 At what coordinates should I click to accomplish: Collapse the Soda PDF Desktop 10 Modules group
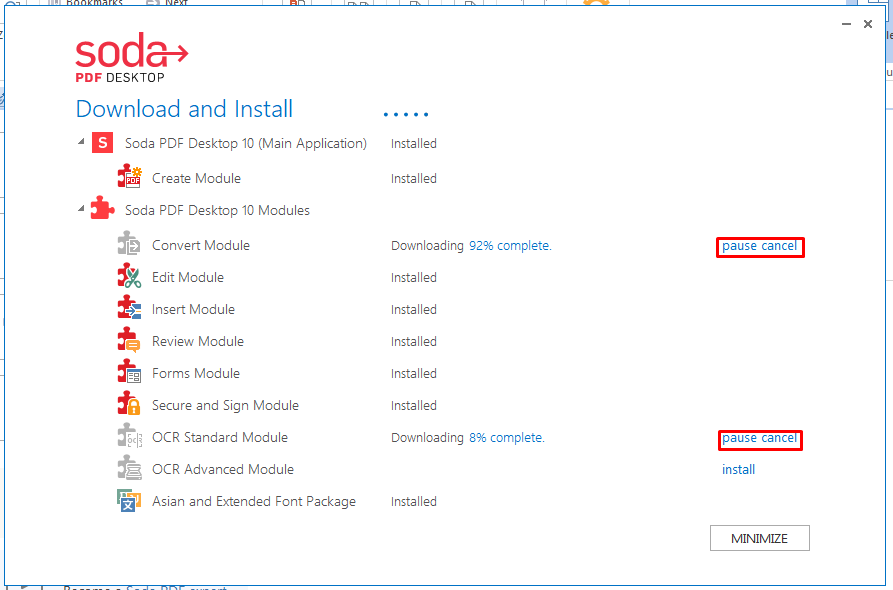pyautogui.click(x=81, y=209)
